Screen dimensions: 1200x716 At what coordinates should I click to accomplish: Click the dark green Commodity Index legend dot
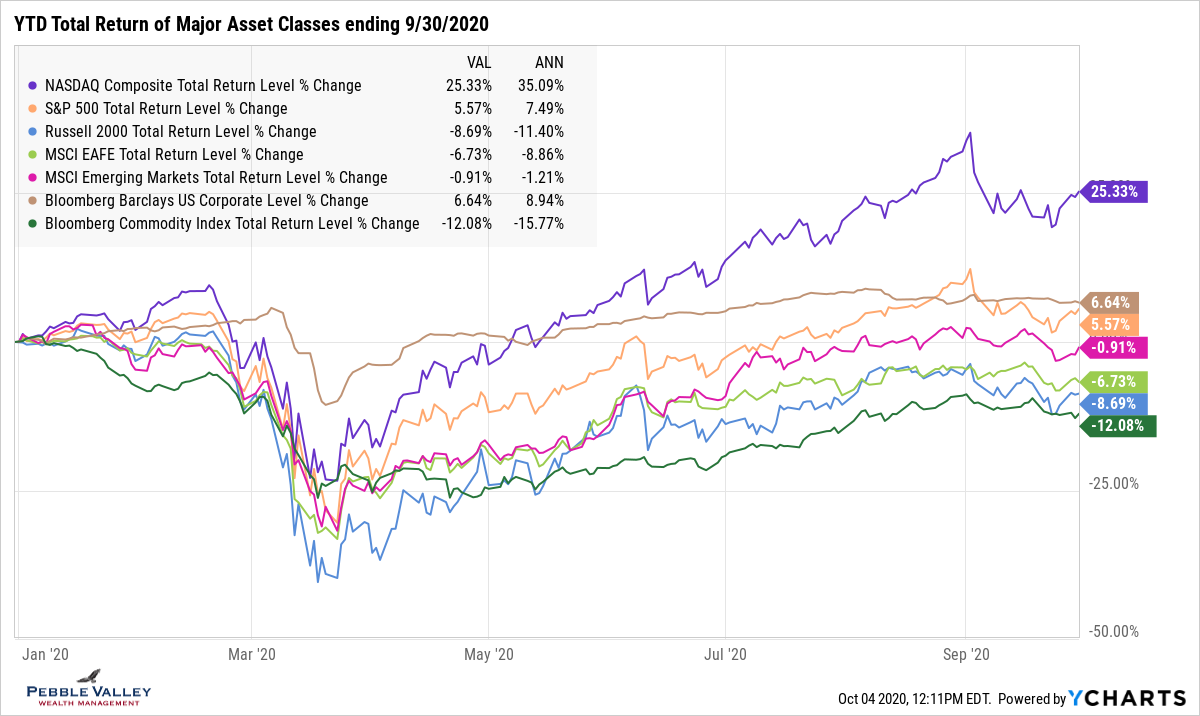(x=36, y=224)
